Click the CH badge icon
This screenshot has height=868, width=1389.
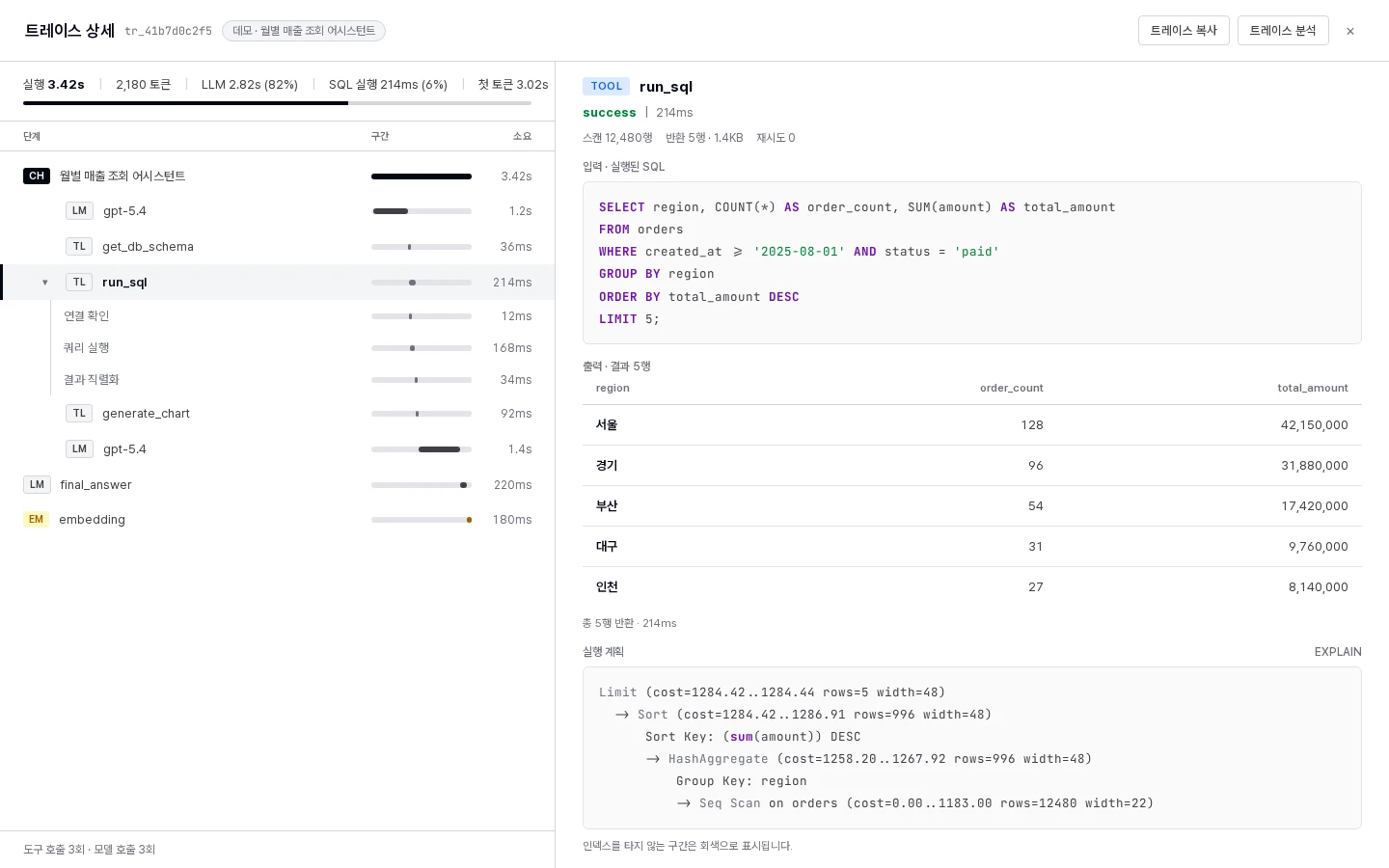coord(37,176)
